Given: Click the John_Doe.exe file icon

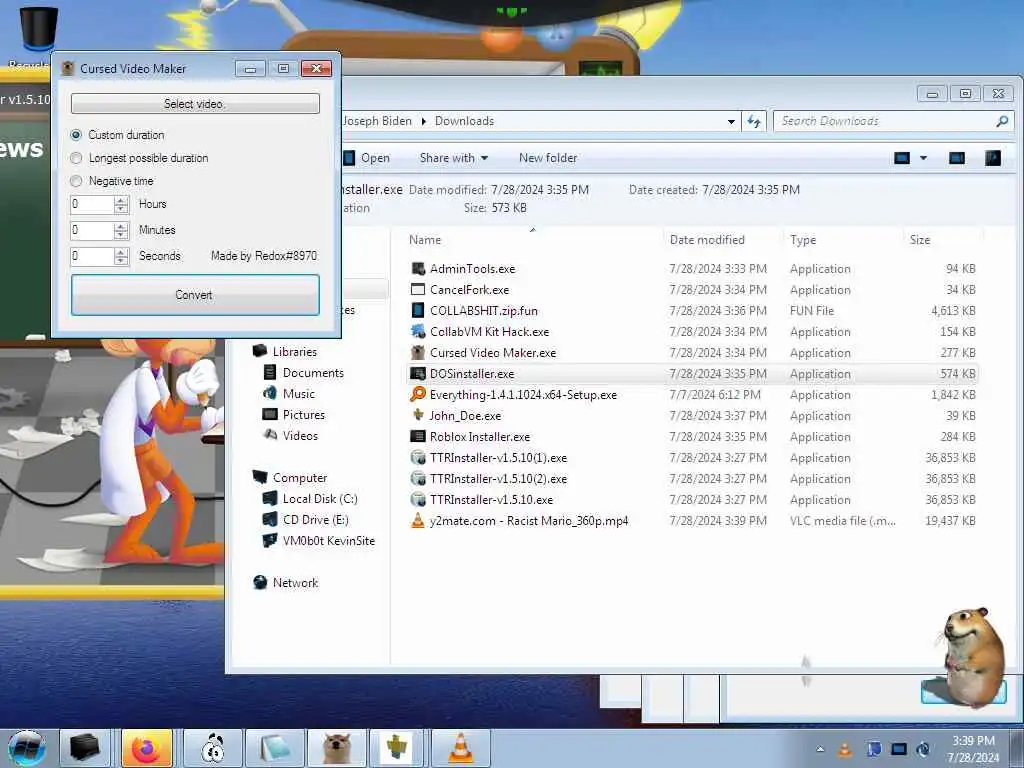Looking at the screenshot, I should click(418, 415).
